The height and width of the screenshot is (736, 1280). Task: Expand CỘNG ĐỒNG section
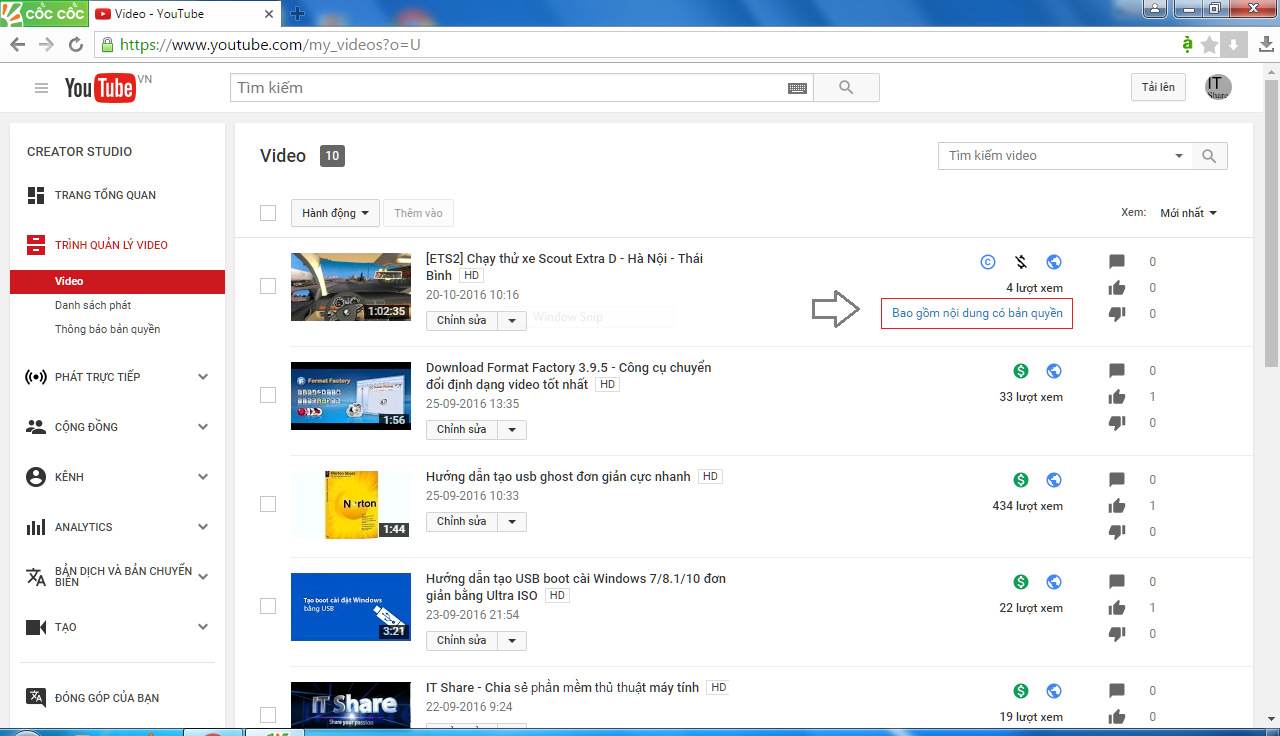(x=203, y=427)
